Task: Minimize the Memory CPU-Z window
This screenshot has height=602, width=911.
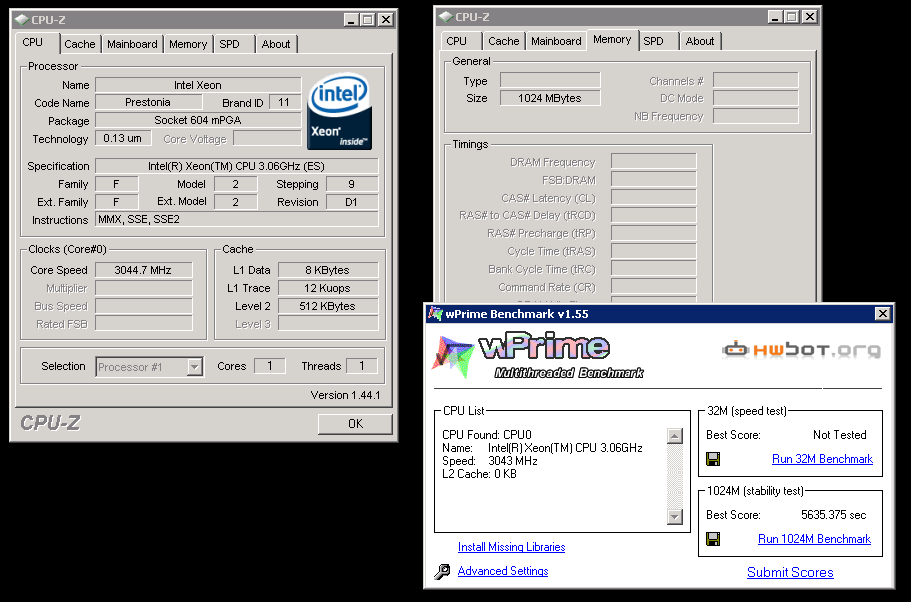Action: [x=774, y=17]
